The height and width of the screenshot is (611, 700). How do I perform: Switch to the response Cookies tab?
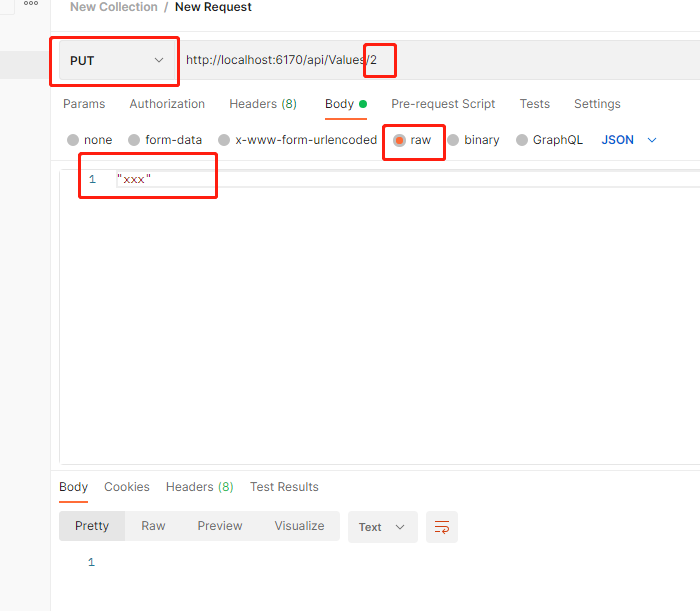(x=127, y=487)
